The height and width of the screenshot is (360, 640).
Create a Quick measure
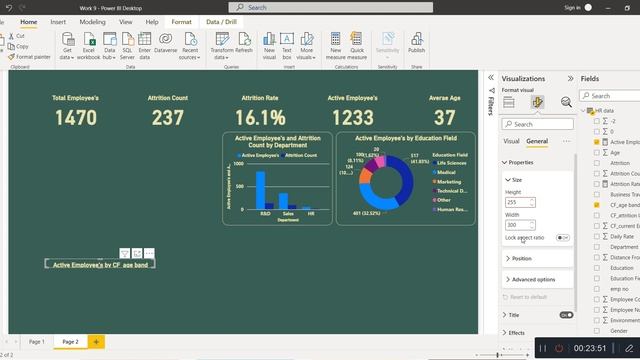click(x=357, y=46)
